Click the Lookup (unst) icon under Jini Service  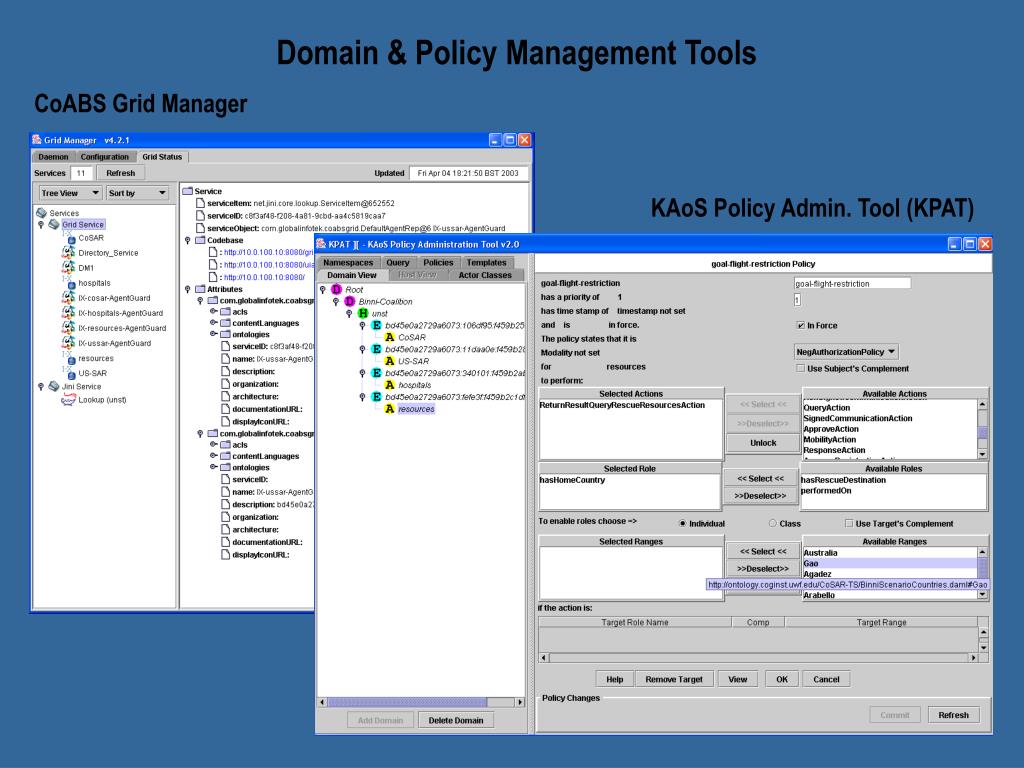[69, 400]
